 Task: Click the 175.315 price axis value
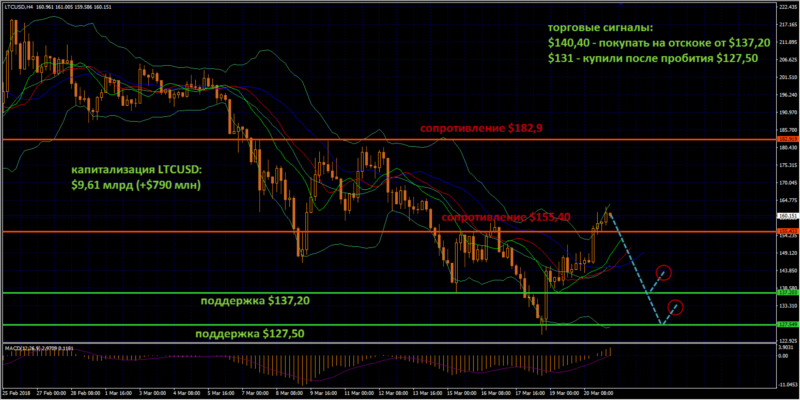[x=786, y=165]
